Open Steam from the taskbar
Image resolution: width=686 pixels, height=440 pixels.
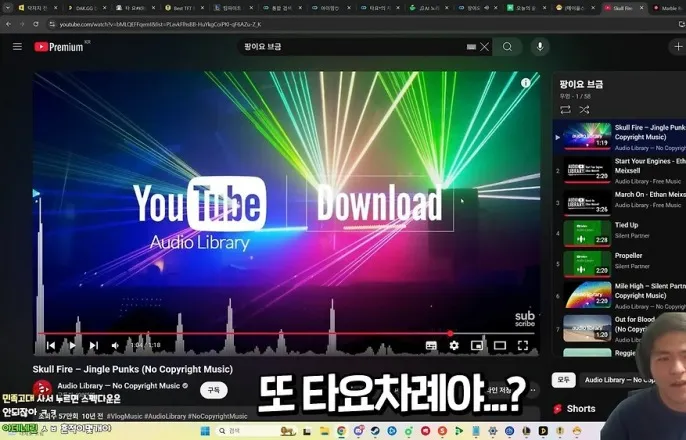coord(375,431)
